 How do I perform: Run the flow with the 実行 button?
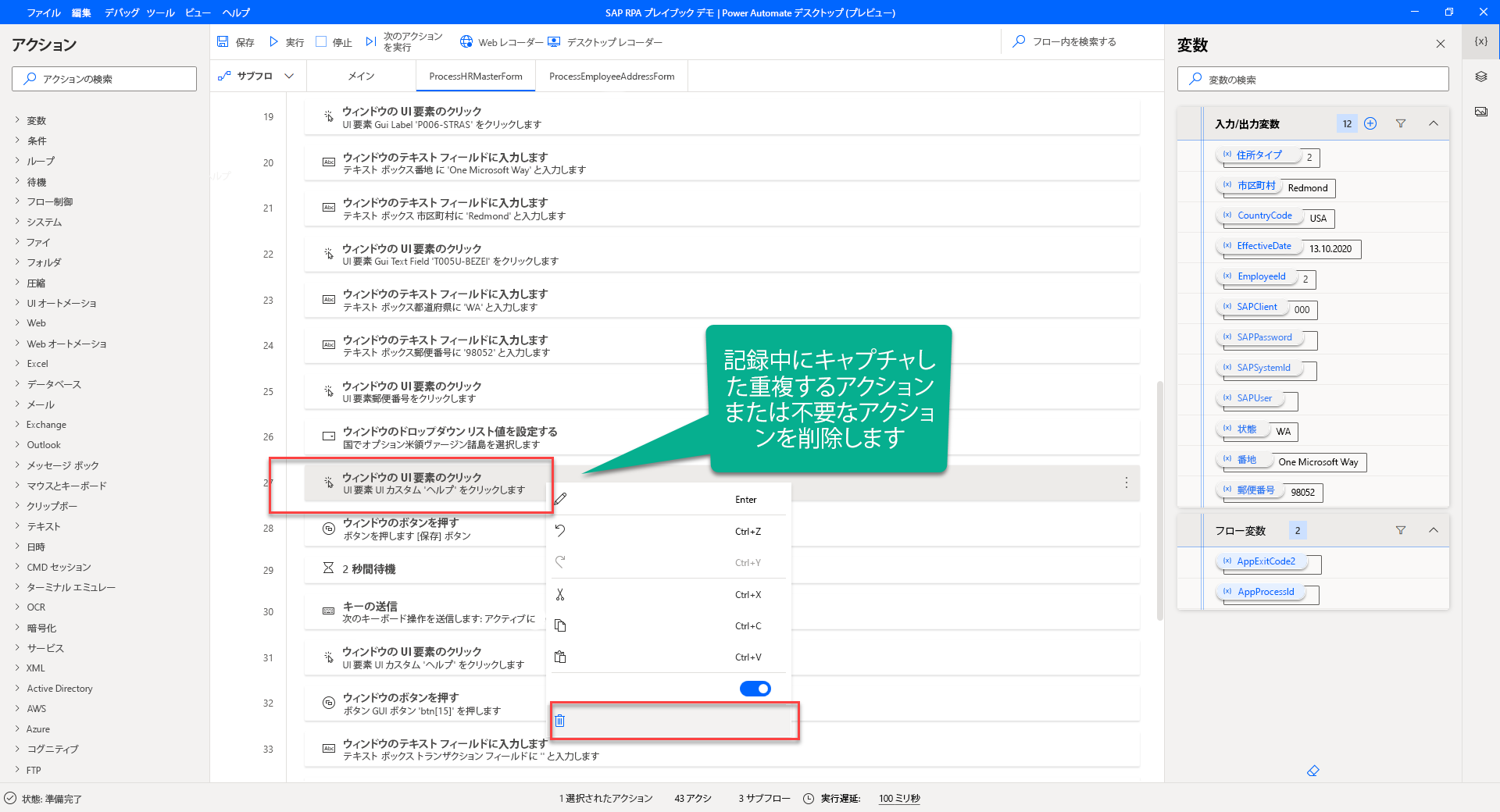[286, 42]
